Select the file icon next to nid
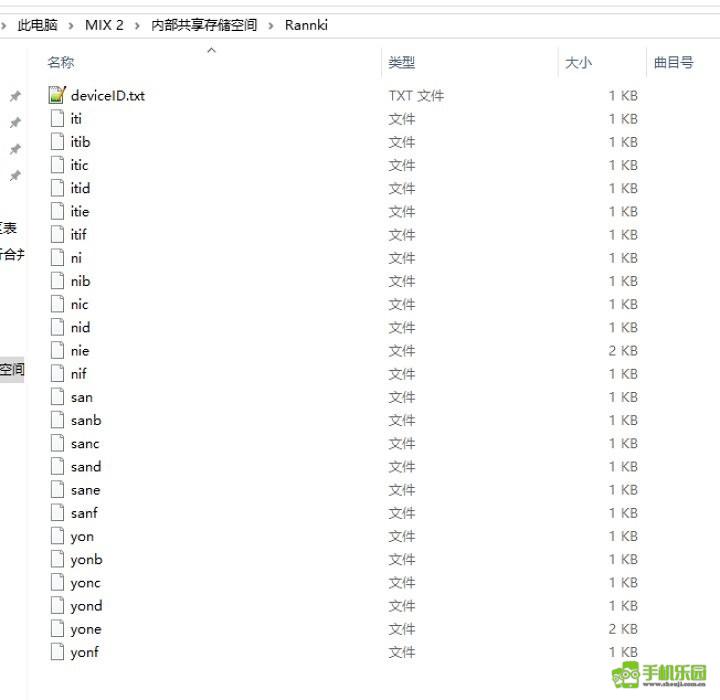720x700 pixels. point(56,328)
